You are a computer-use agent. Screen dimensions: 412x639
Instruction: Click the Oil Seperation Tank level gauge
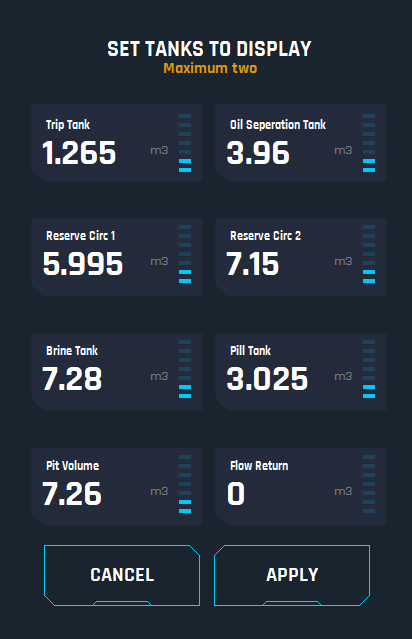pos(369,143)
